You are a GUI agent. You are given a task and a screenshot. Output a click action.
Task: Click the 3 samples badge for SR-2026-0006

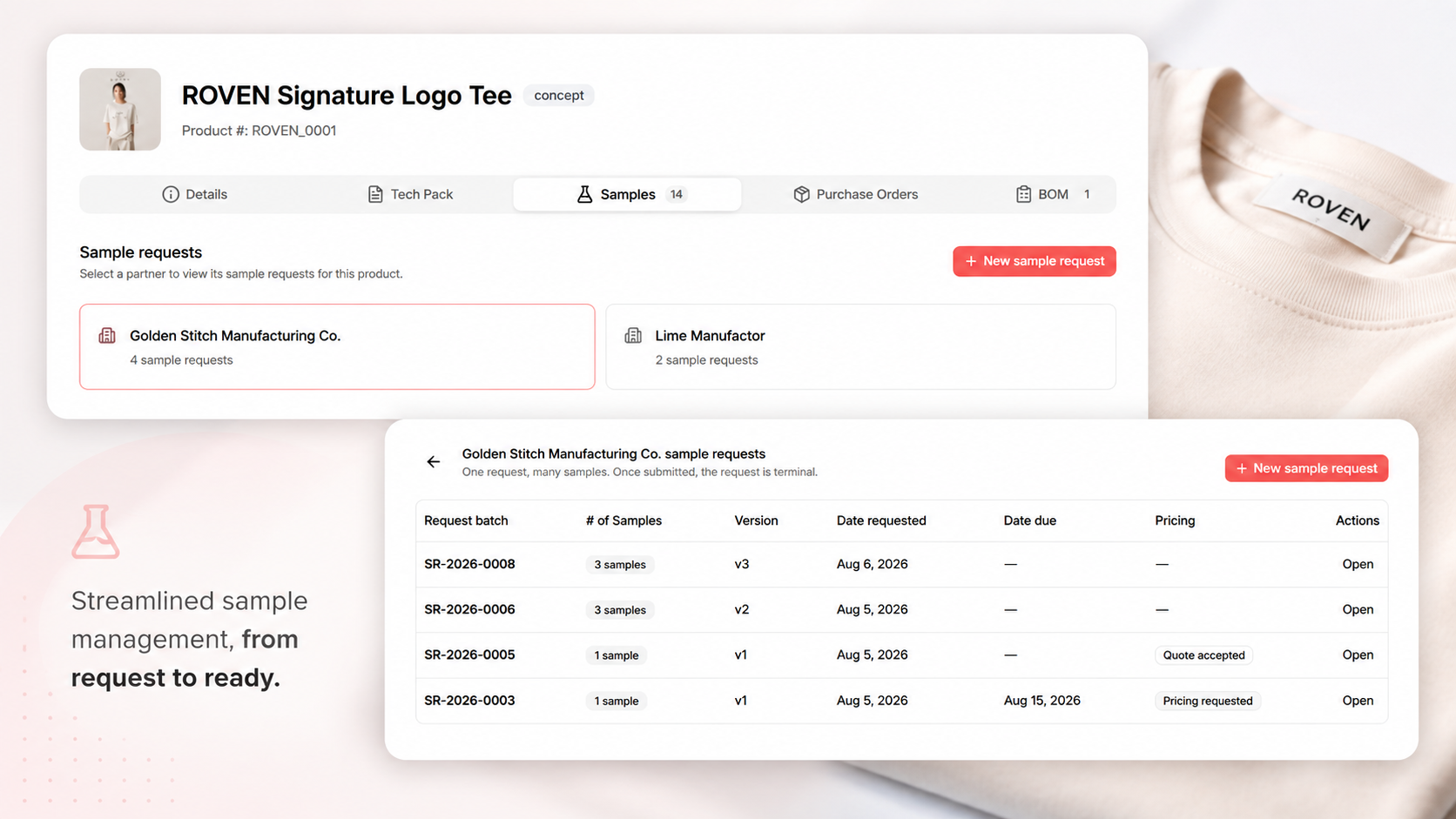point(620,610)
